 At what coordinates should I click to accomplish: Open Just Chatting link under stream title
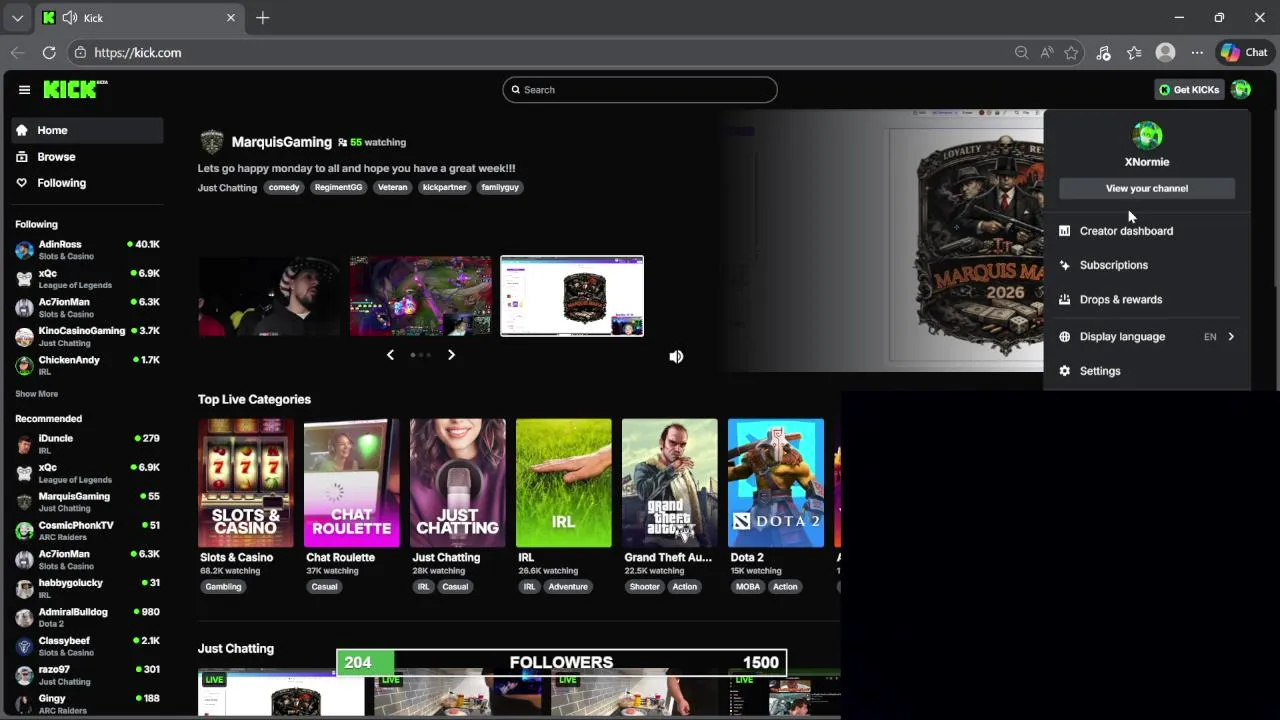click(x=227, y=187)
